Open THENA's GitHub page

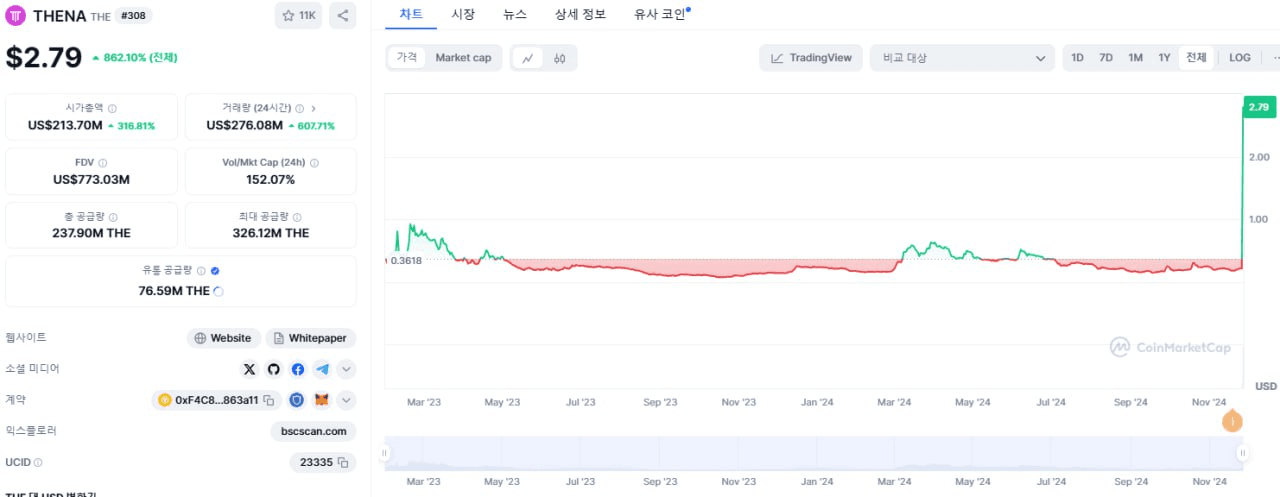point(273,369)
